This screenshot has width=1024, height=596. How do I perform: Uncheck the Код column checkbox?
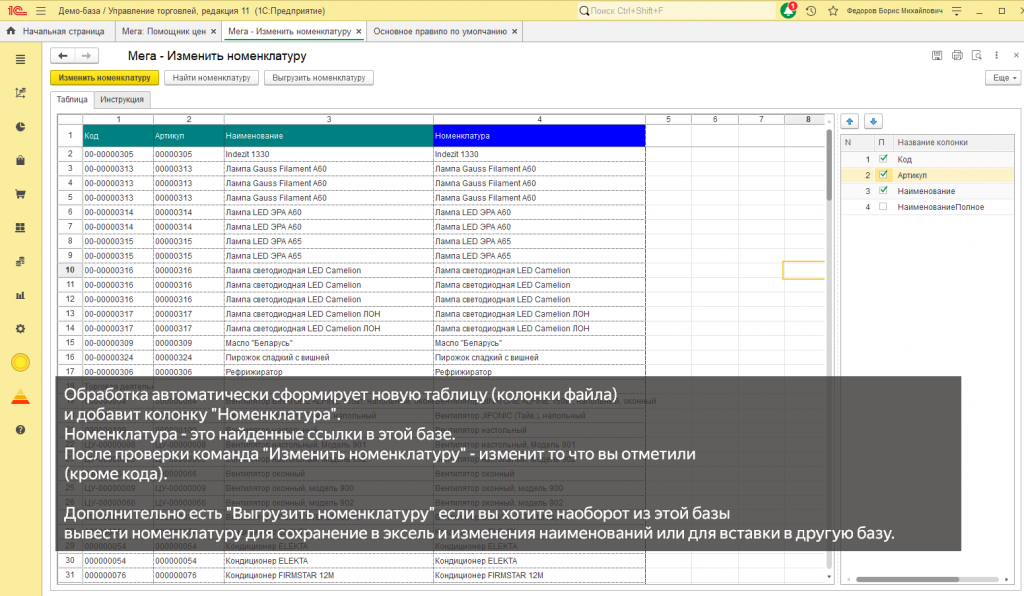[x=882, y=159]
